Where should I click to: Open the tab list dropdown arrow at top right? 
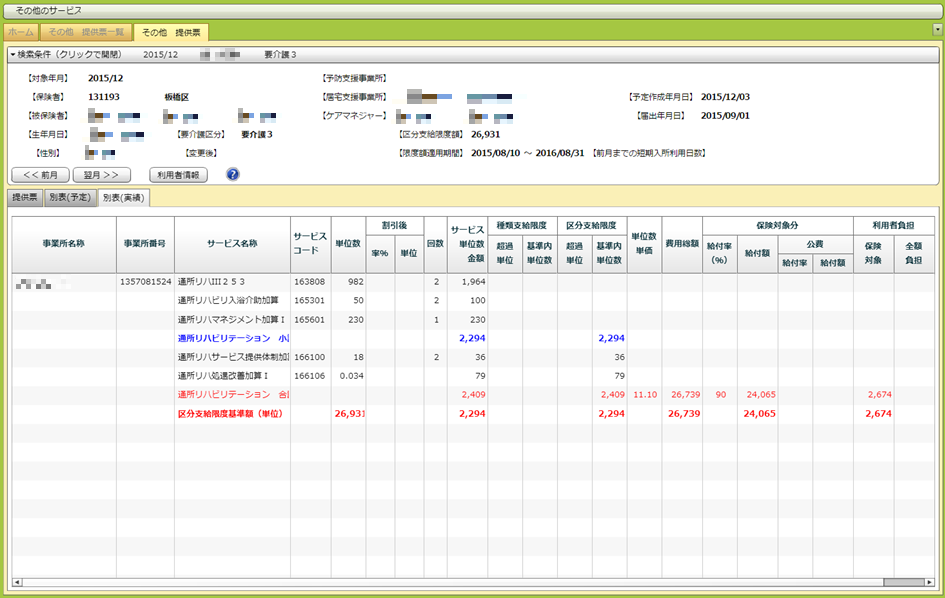click(x=937, y=30)
